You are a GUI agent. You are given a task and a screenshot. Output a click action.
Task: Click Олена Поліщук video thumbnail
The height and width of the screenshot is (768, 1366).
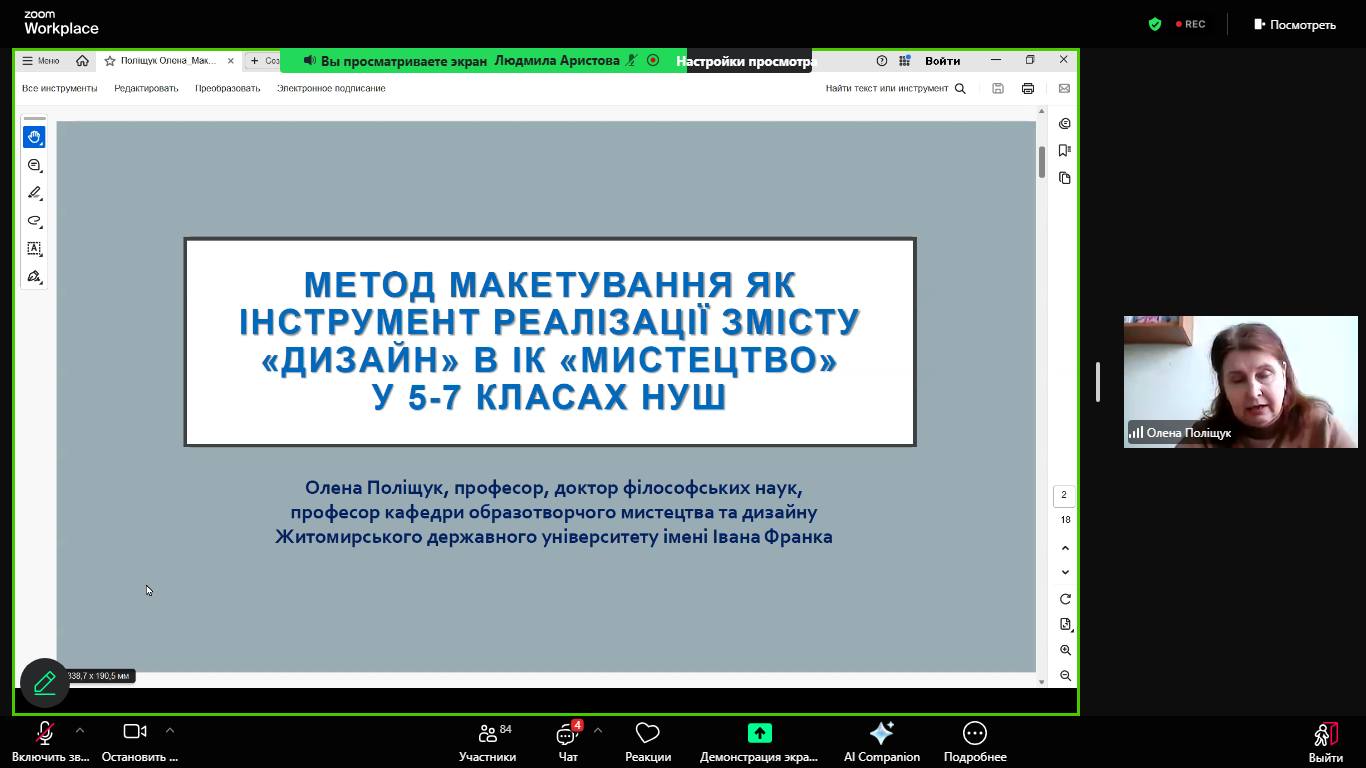click(1241, 382)
